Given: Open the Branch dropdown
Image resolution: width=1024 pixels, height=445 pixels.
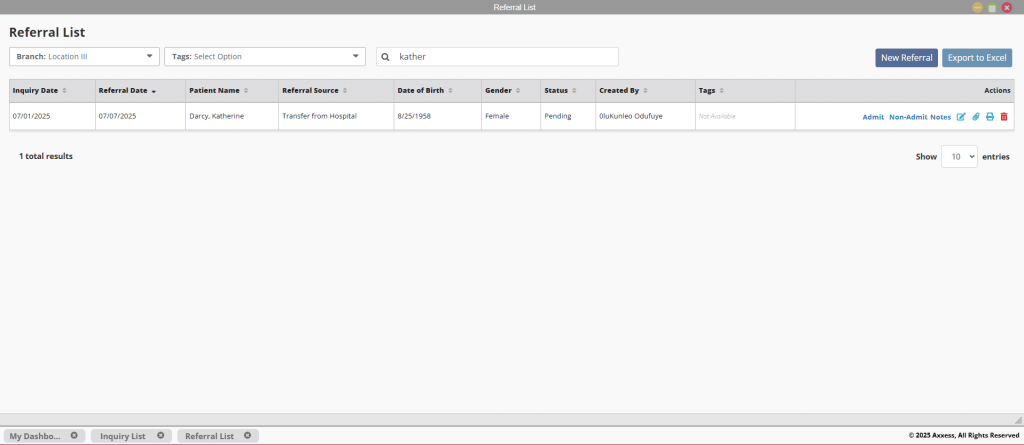Looking at the screenshot, I should [x=84, y=57].
